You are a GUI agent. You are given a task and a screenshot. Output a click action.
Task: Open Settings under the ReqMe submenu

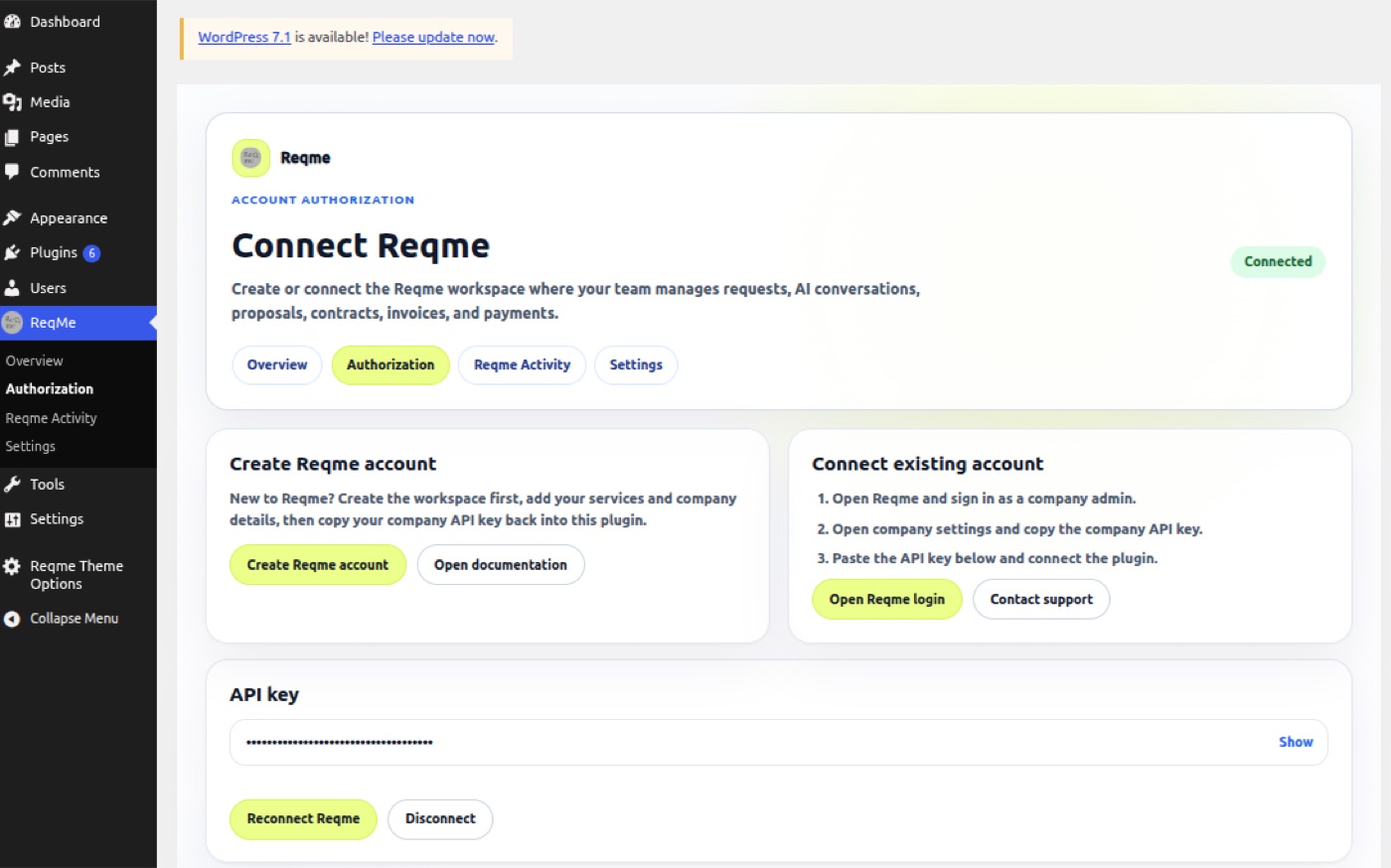(x=31, y=447)
